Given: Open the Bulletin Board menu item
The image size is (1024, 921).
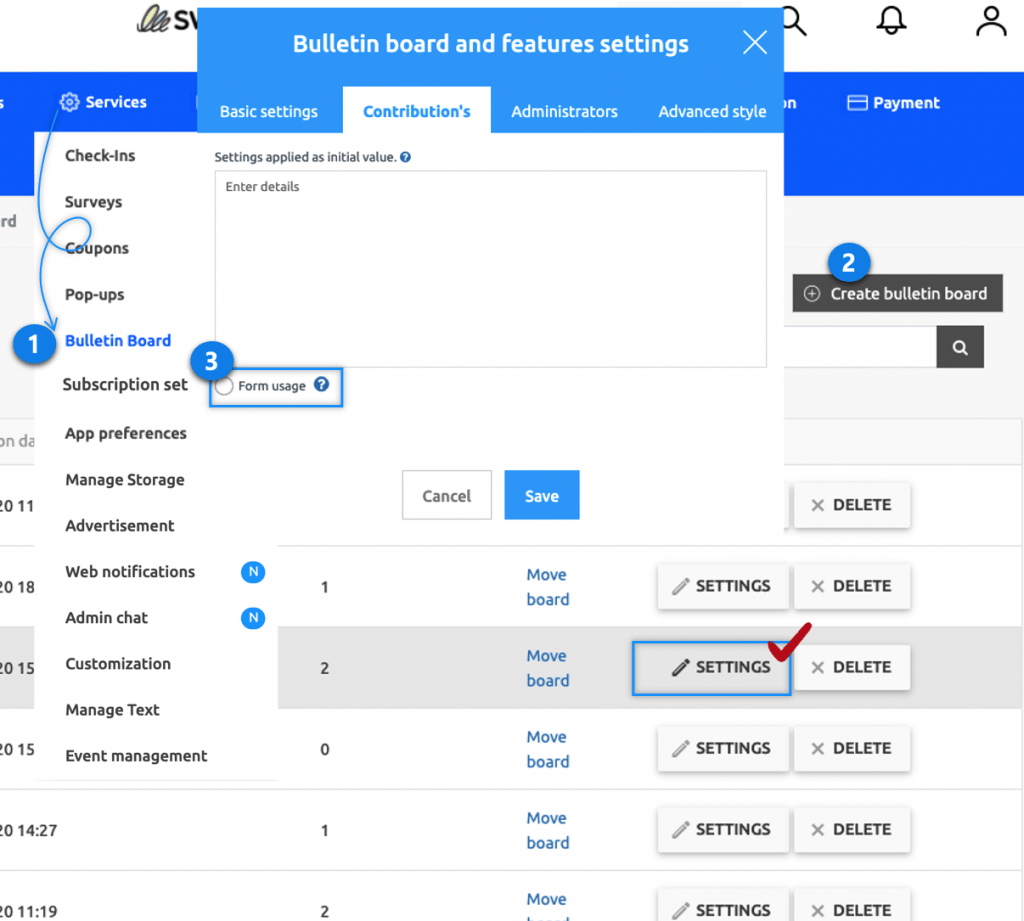Looking at the screenshot, I should pyautogui.click(x=117, y=340).
